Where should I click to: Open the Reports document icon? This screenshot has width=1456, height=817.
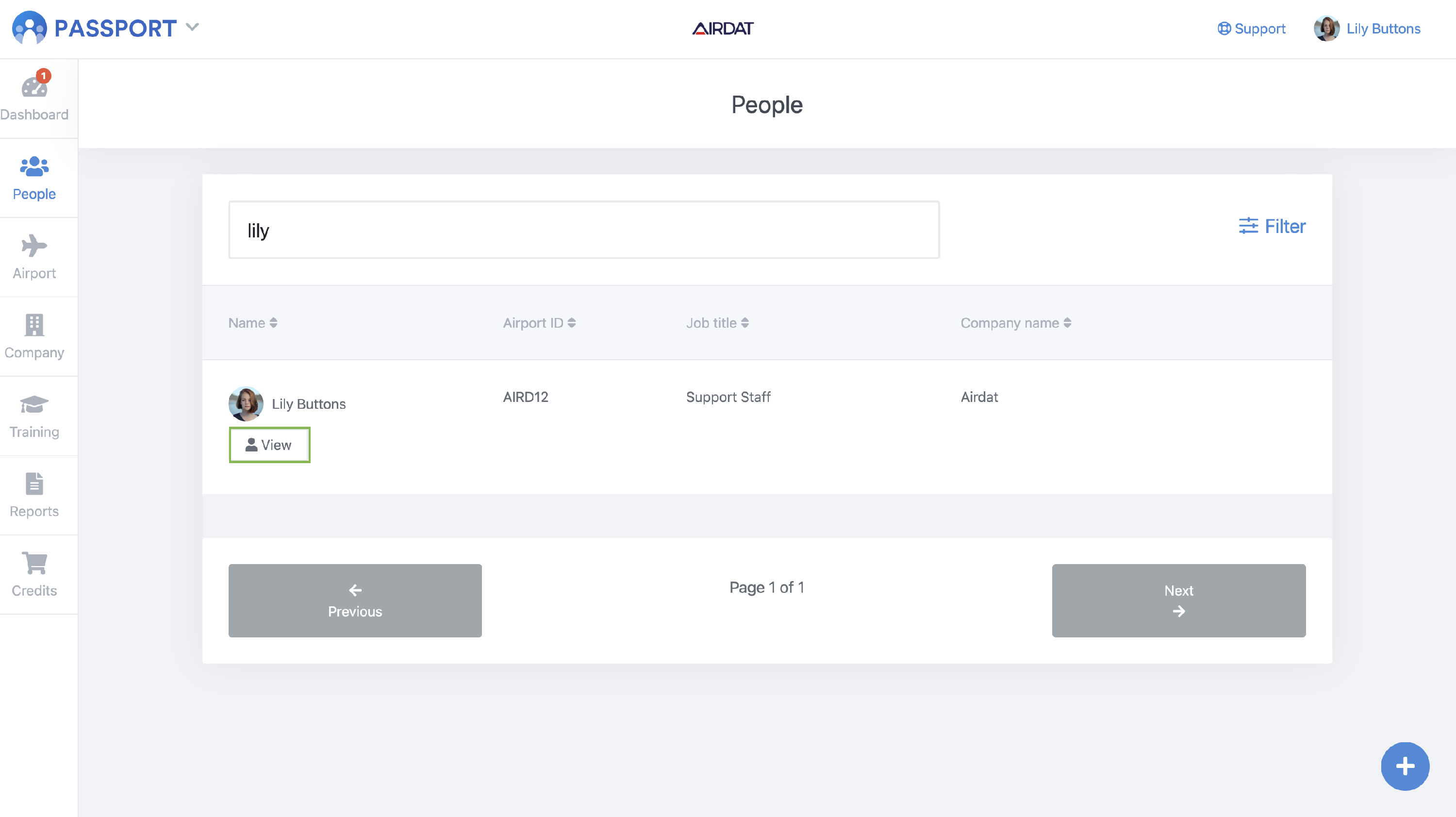[34, 484]
